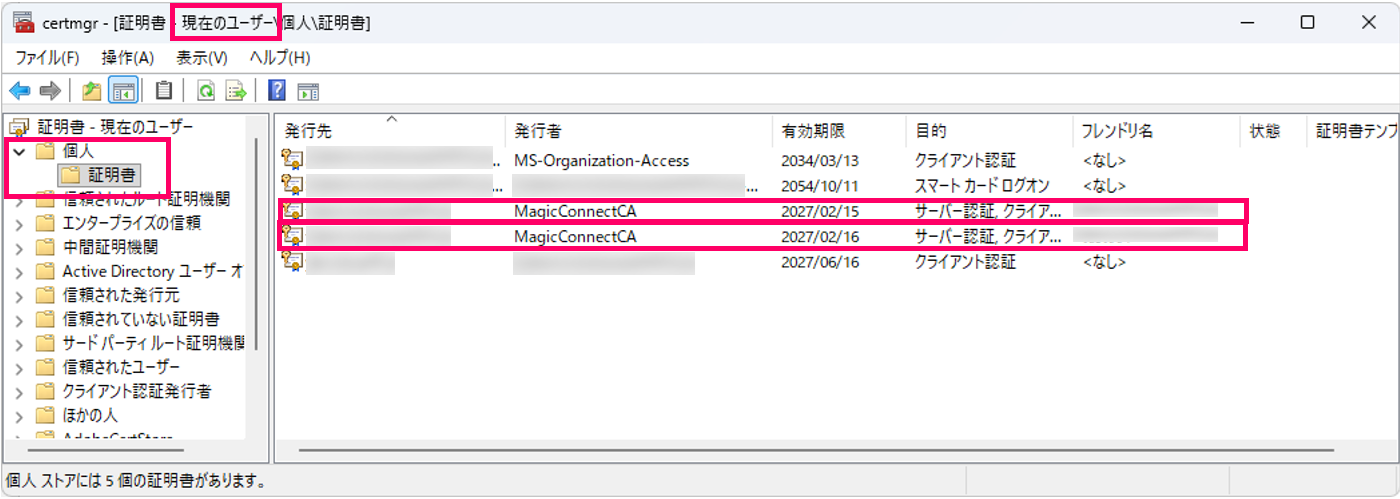The height and width of the screenshot is (499, 1400).
Task: Sort by the 有効期限 column header
Action: pos(839,131)
